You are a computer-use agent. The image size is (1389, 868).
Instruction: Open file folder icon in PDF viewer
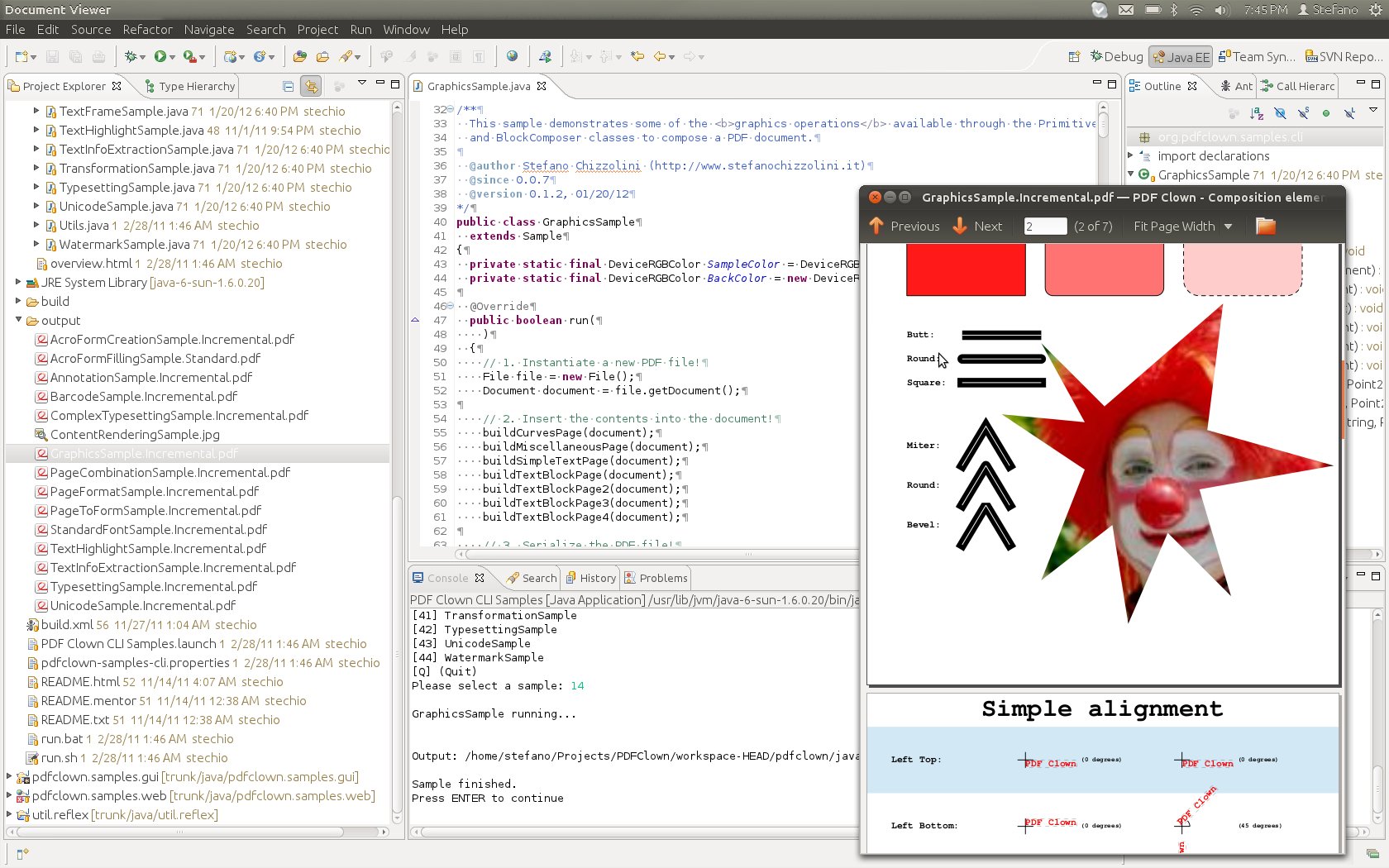click(x=1265, y=227)
